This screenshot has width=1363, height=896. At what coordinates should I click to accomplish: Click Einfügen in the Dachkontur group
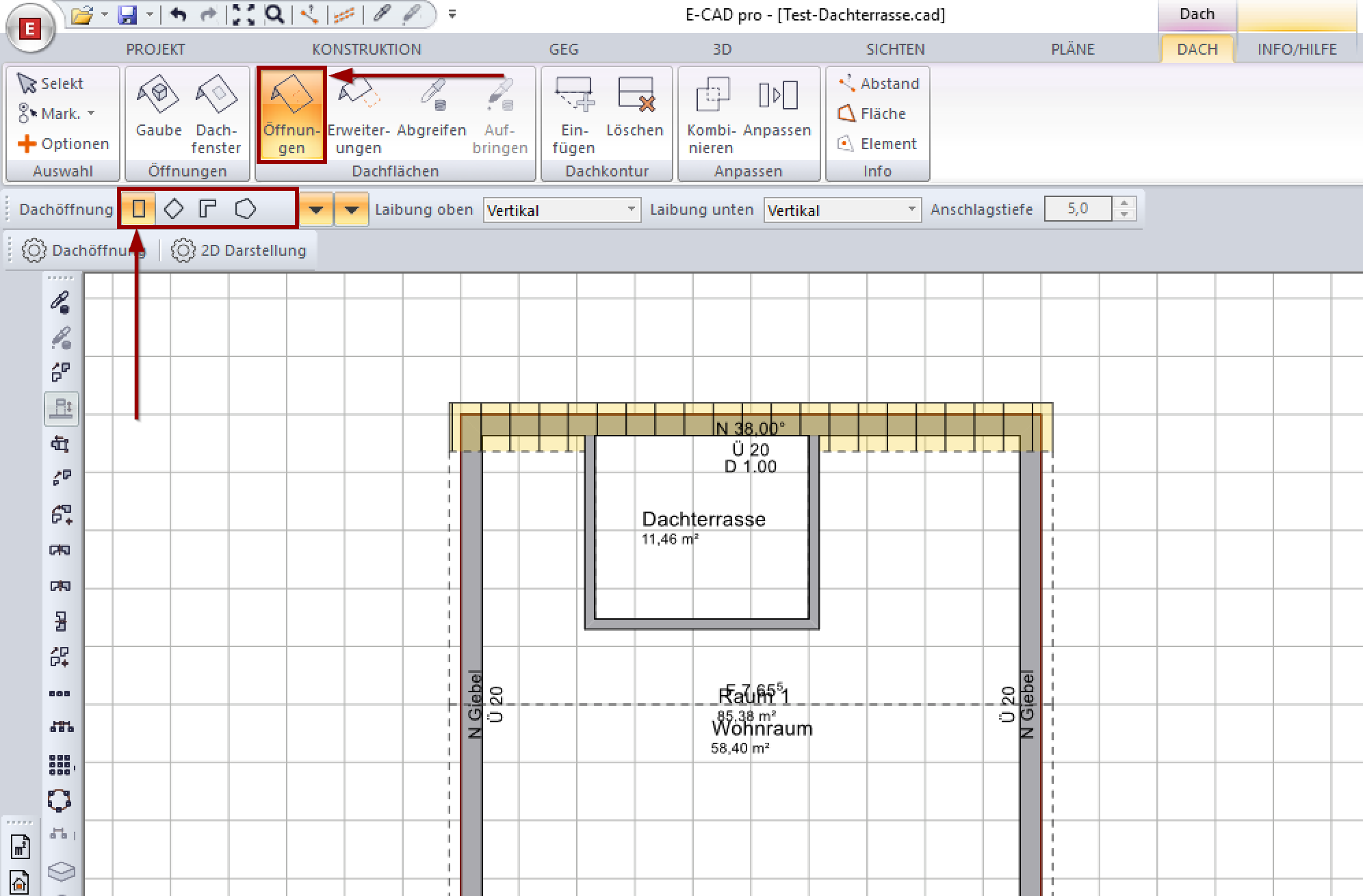click(x=574, y=114)
